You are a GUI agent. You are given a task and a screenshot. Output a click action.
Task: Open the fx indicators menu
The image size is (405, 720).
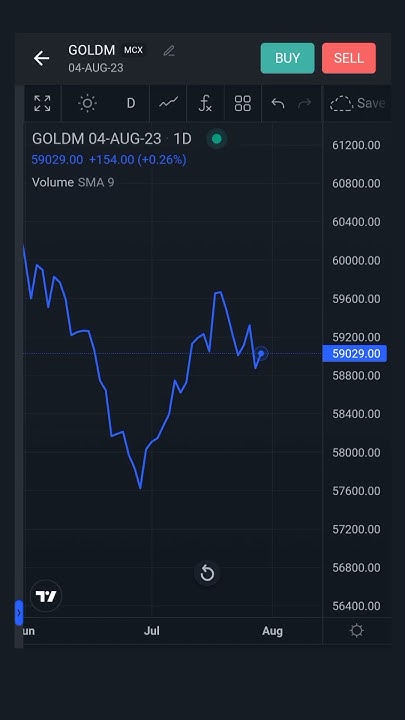coord(205,103)
